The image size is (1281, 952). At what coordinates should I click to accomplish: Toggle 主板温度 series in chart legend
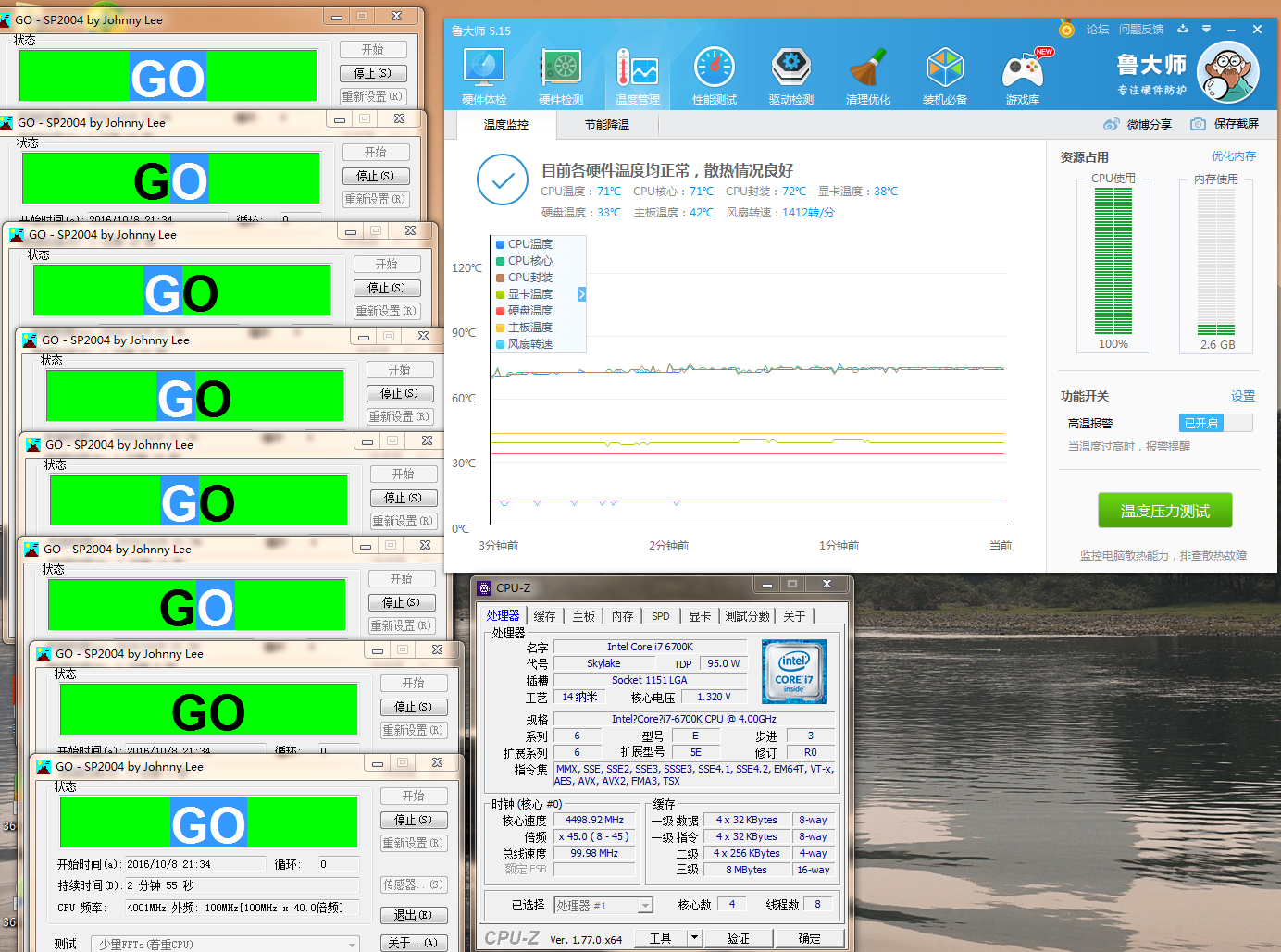(525, 328)
